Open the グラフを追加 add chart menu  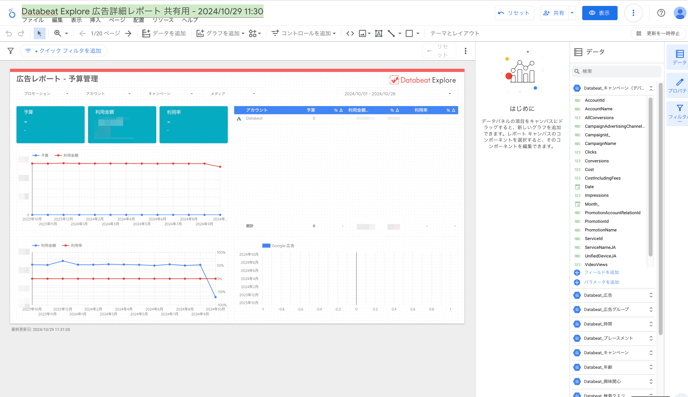pos(220,33)
